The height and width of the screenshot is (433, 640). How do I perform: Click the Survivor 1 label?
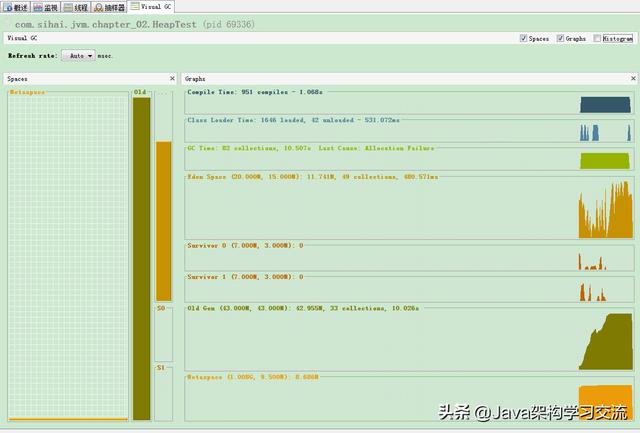point(245,277)
